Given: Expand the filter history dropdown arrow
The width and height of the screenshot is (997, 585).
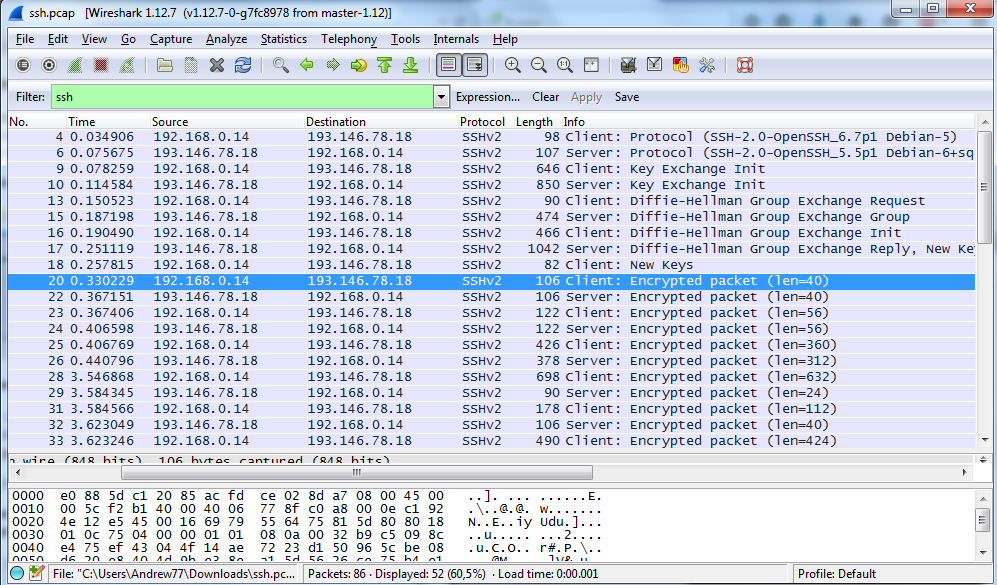Looking at the screenshot, I should coord(441,97).
